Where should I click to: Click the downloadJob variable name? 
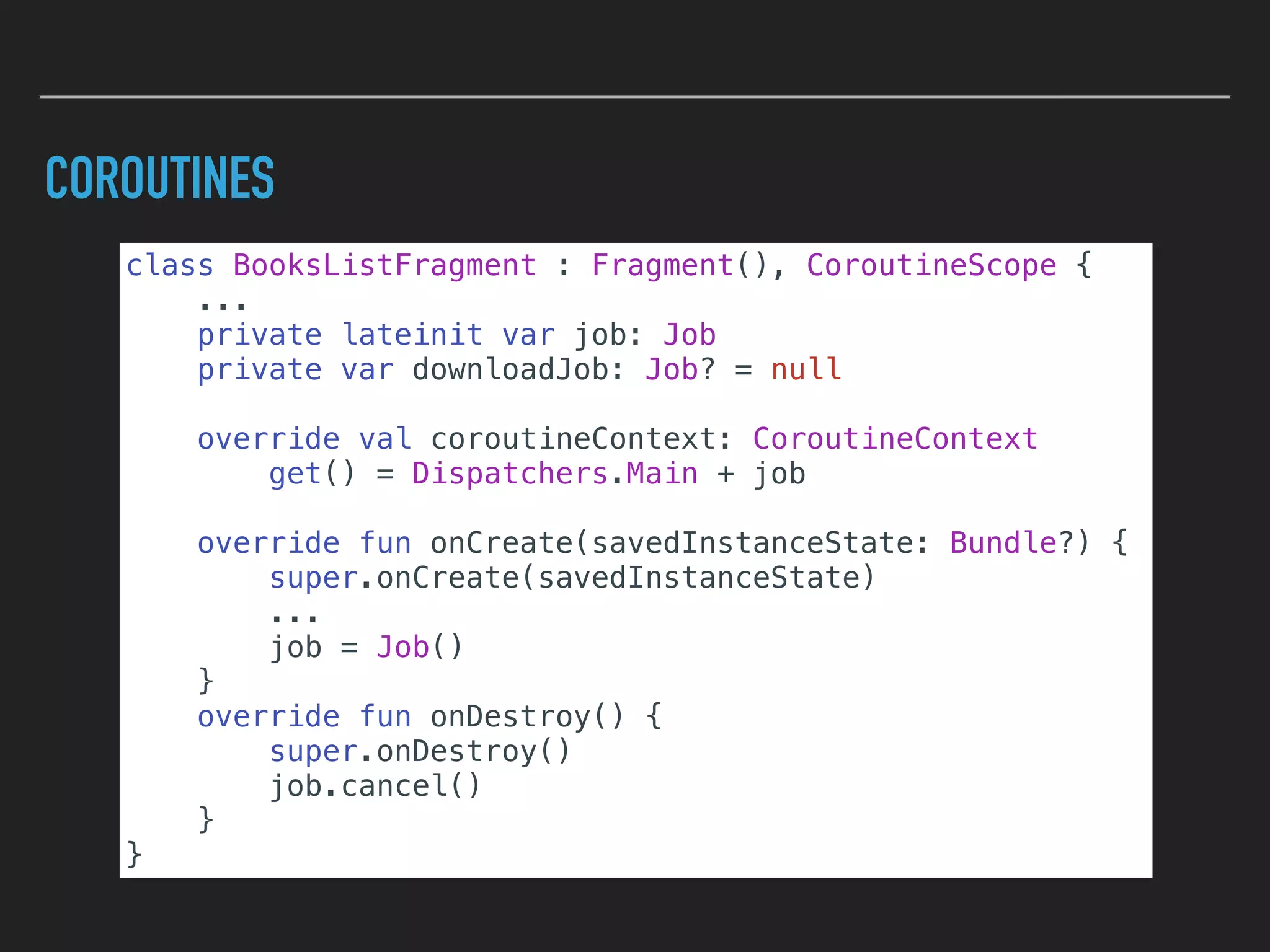pos(510,370)
